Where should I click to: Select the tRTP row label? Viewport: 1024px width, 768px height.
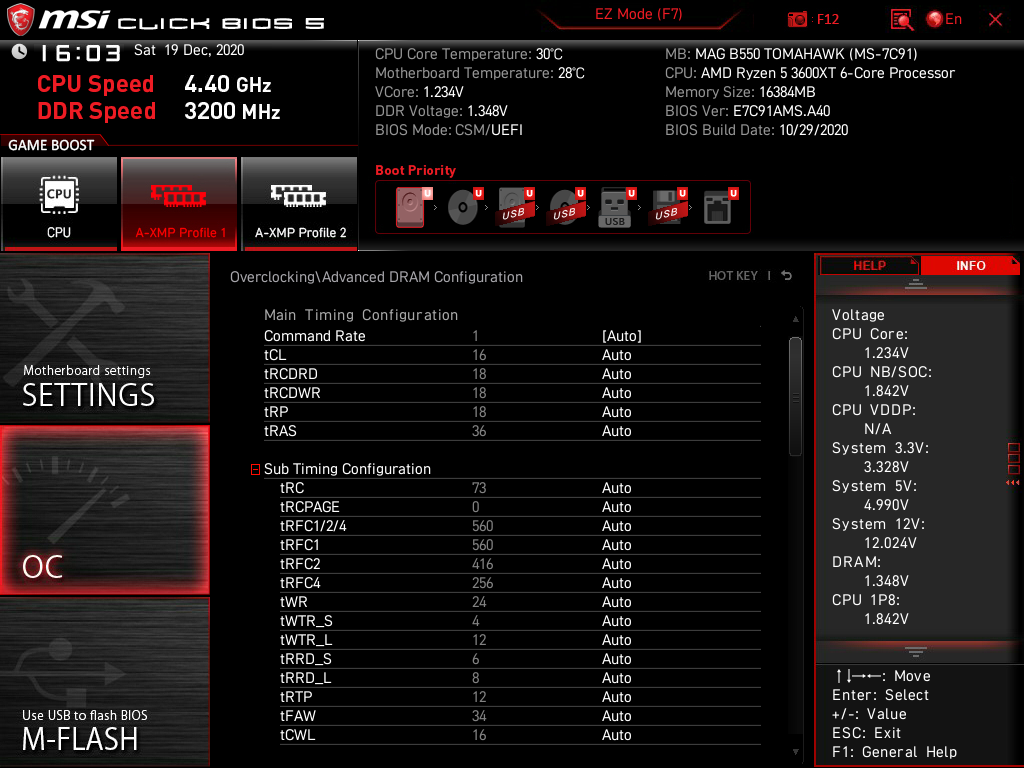coord(296,697)
